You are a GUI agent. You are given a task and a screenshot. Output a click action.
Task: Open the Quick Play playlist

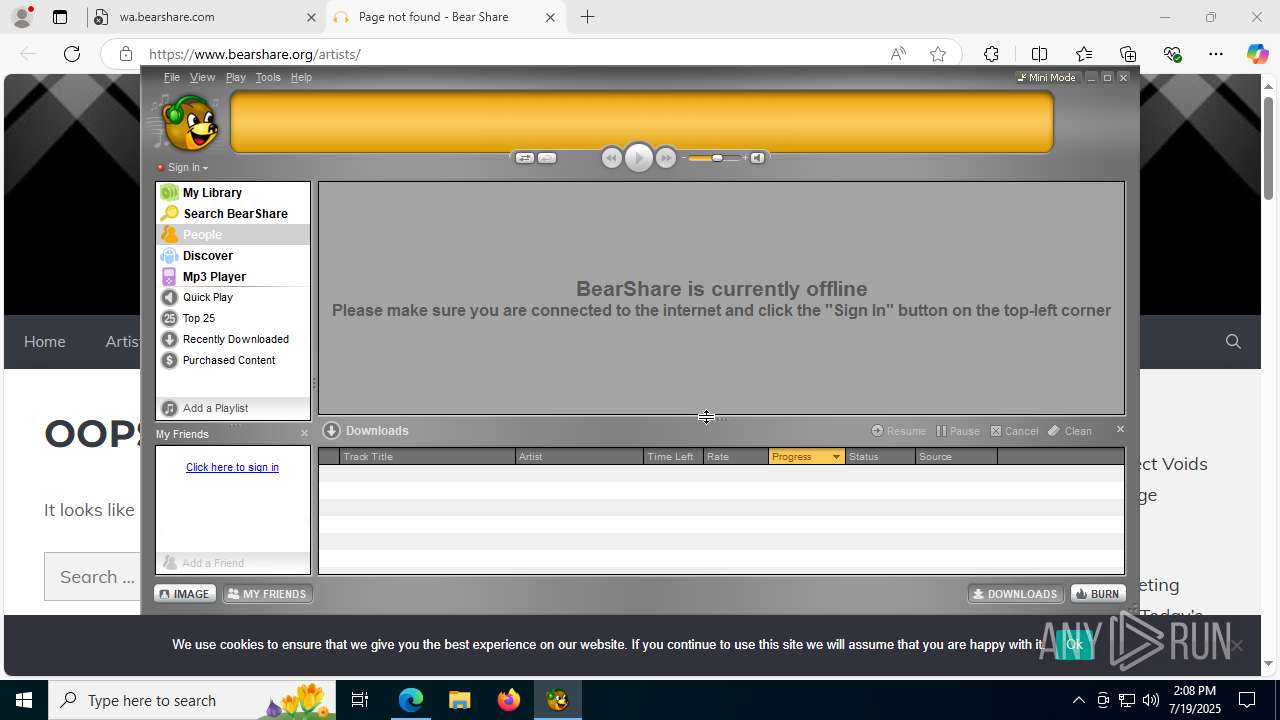tap(233, 297)
